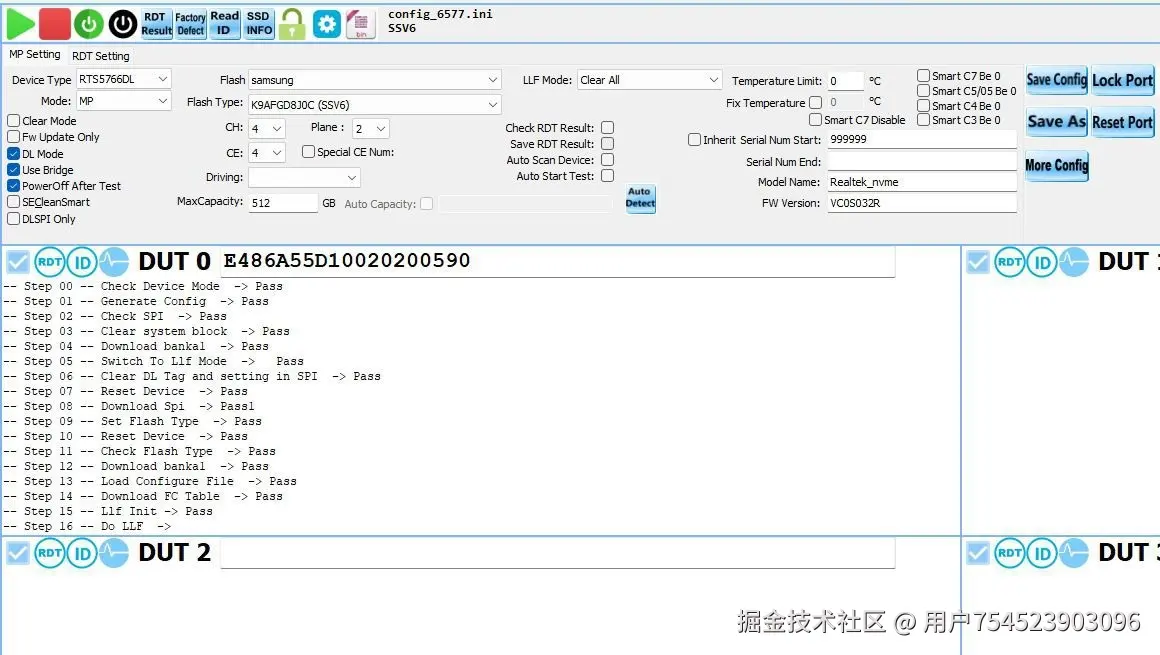The width and height of the screenshot is (1160, 655).
Task: Enable the SECleanSmart checkbox
Action: pyautogui.click(x=13, y=202)
